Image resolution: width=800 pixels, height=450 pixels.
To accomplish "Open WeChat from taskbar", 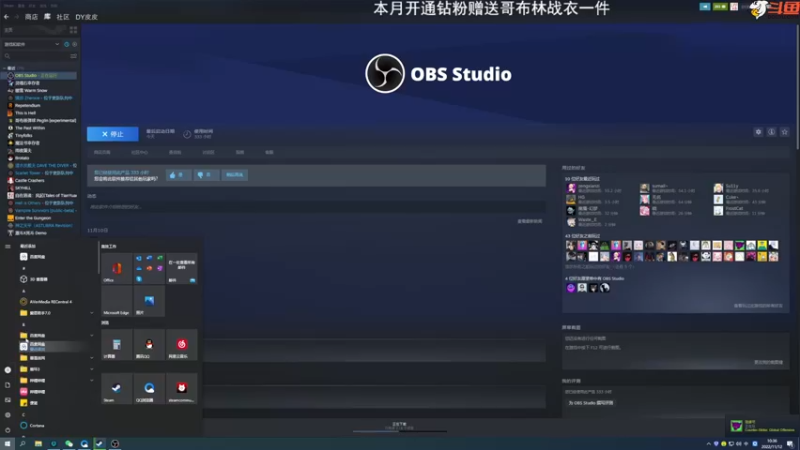I will 69,444.
